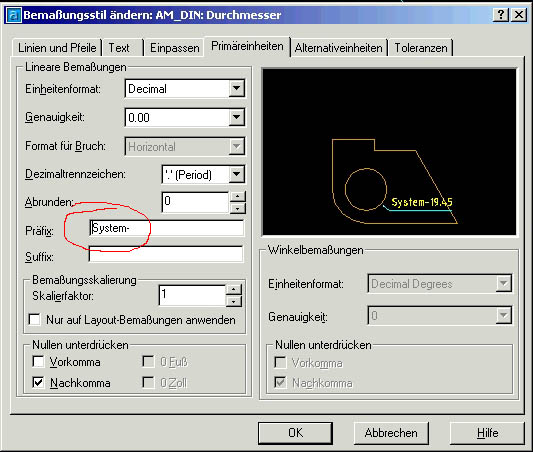The height and width of the screenshot is (452, 533).
Task: Decrease the Abrunden value with the down arrow
Action: (237, 208)
